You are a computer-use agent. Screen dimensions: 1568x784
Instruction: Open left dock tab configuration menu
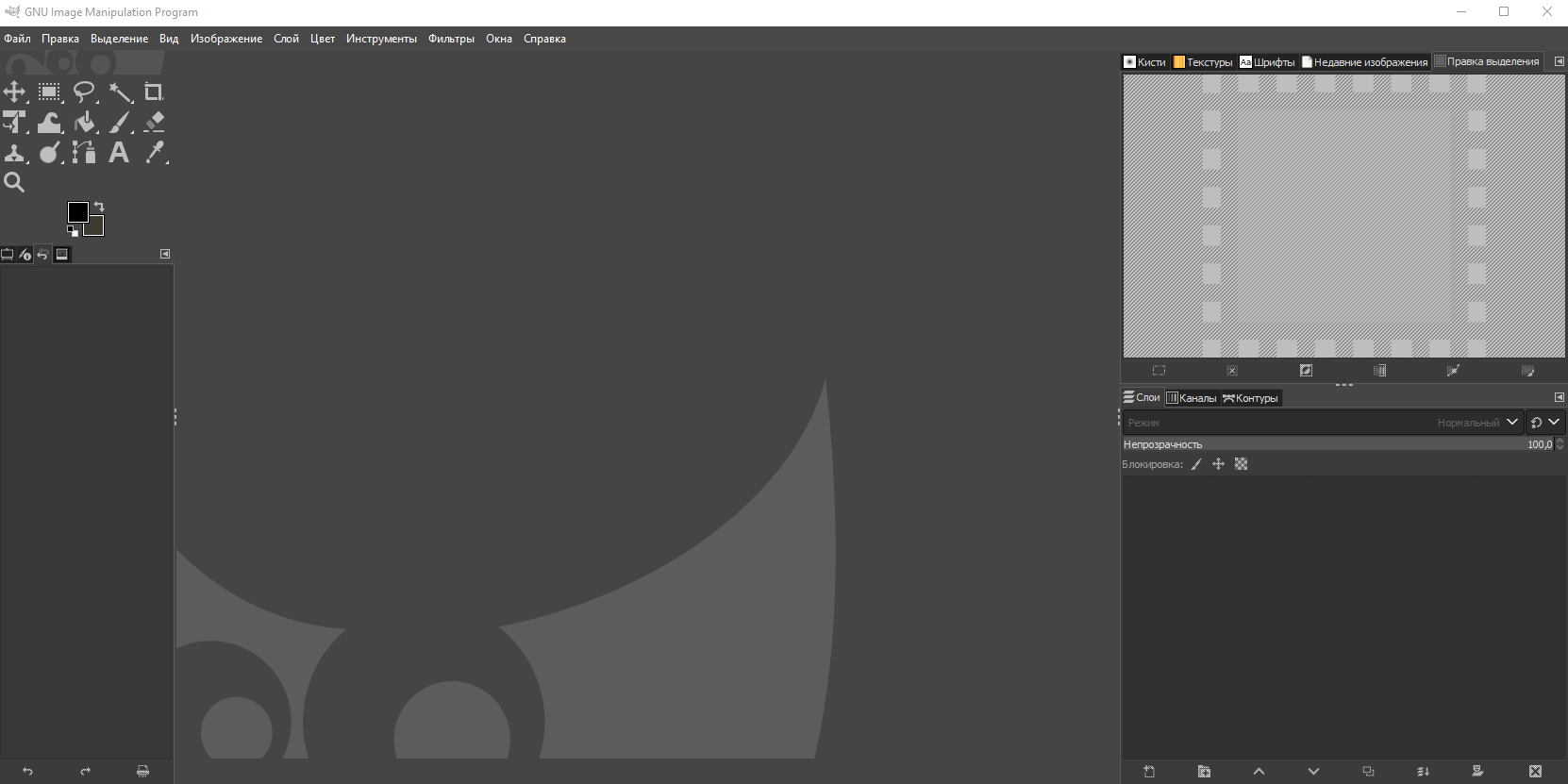(x=165, y=254)
